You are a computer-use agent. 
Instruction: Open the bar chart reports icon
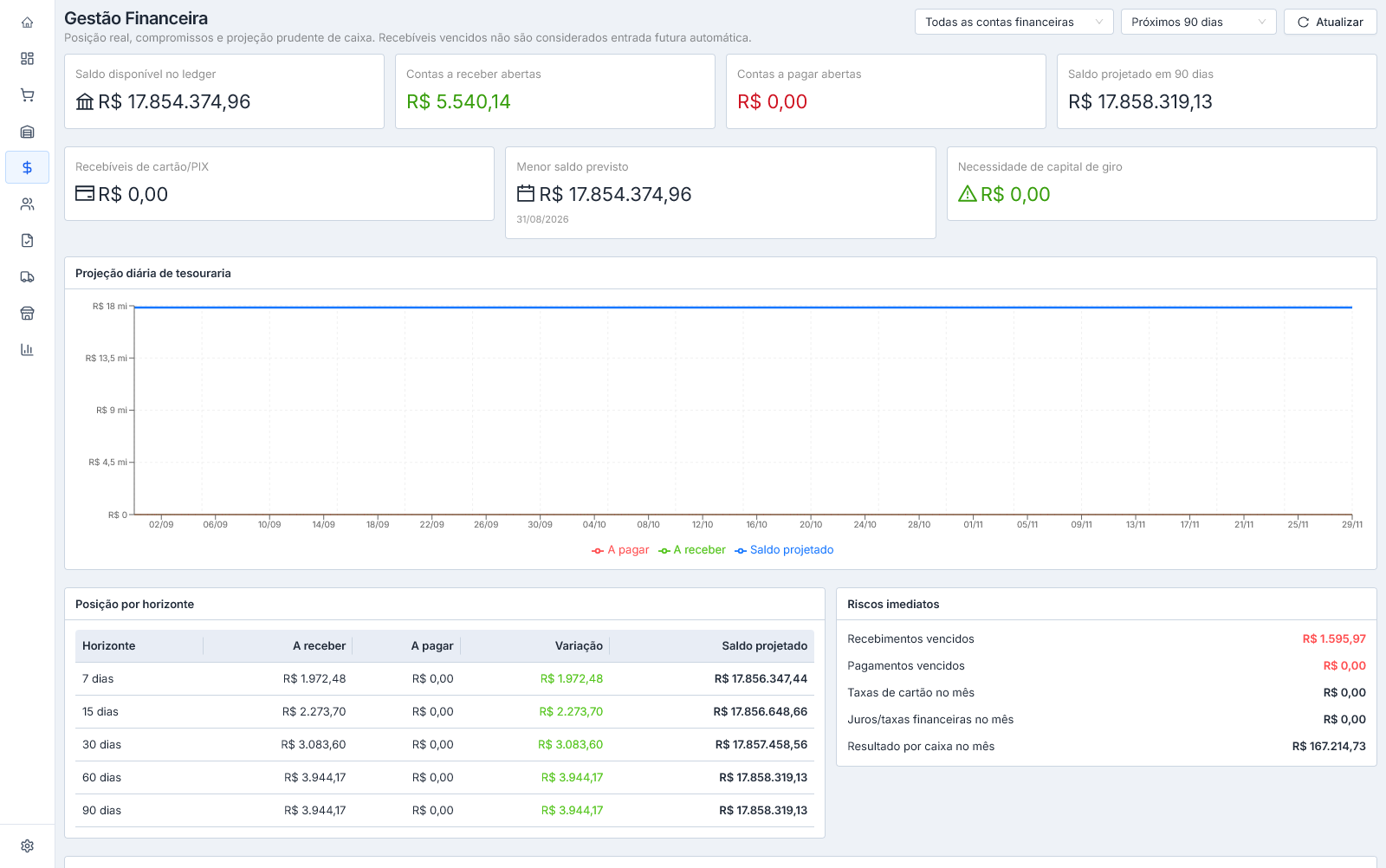(x=27, y=350)
